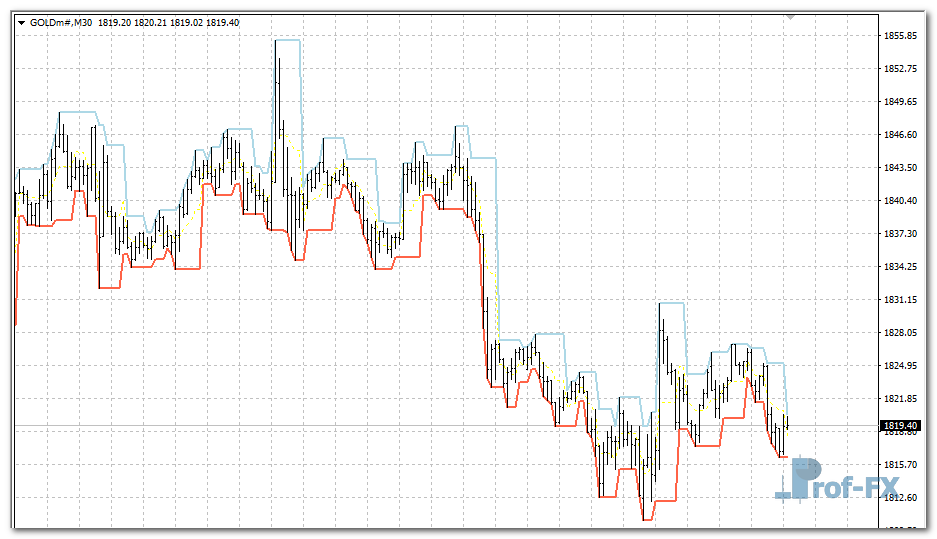Image resolution: width=937 pixels, height=539 pixels.
Task: Click the 1855.85 price scale label
Action: 901,36
